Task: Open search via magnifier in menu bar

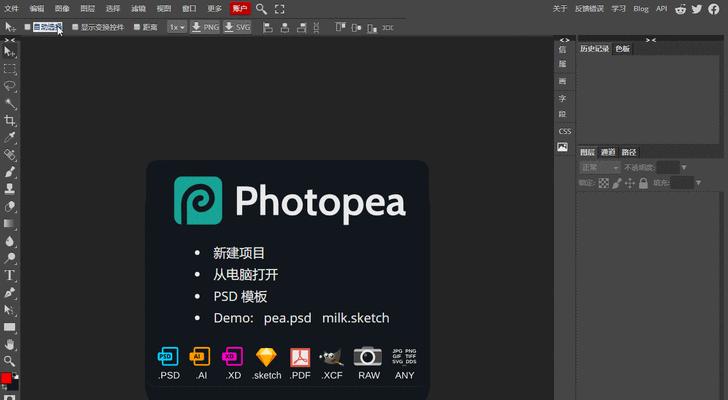Action: pos(261,9)
